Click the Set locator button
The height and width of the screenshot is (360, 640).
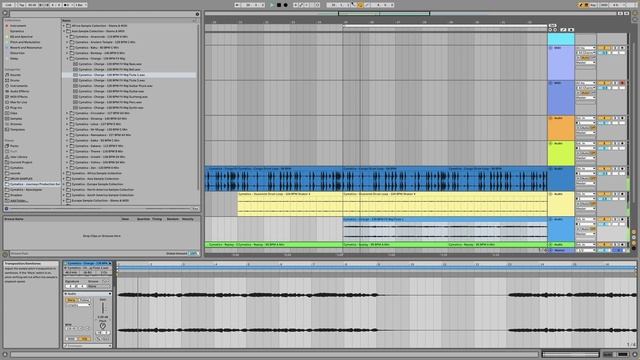(x=553, y=25)
